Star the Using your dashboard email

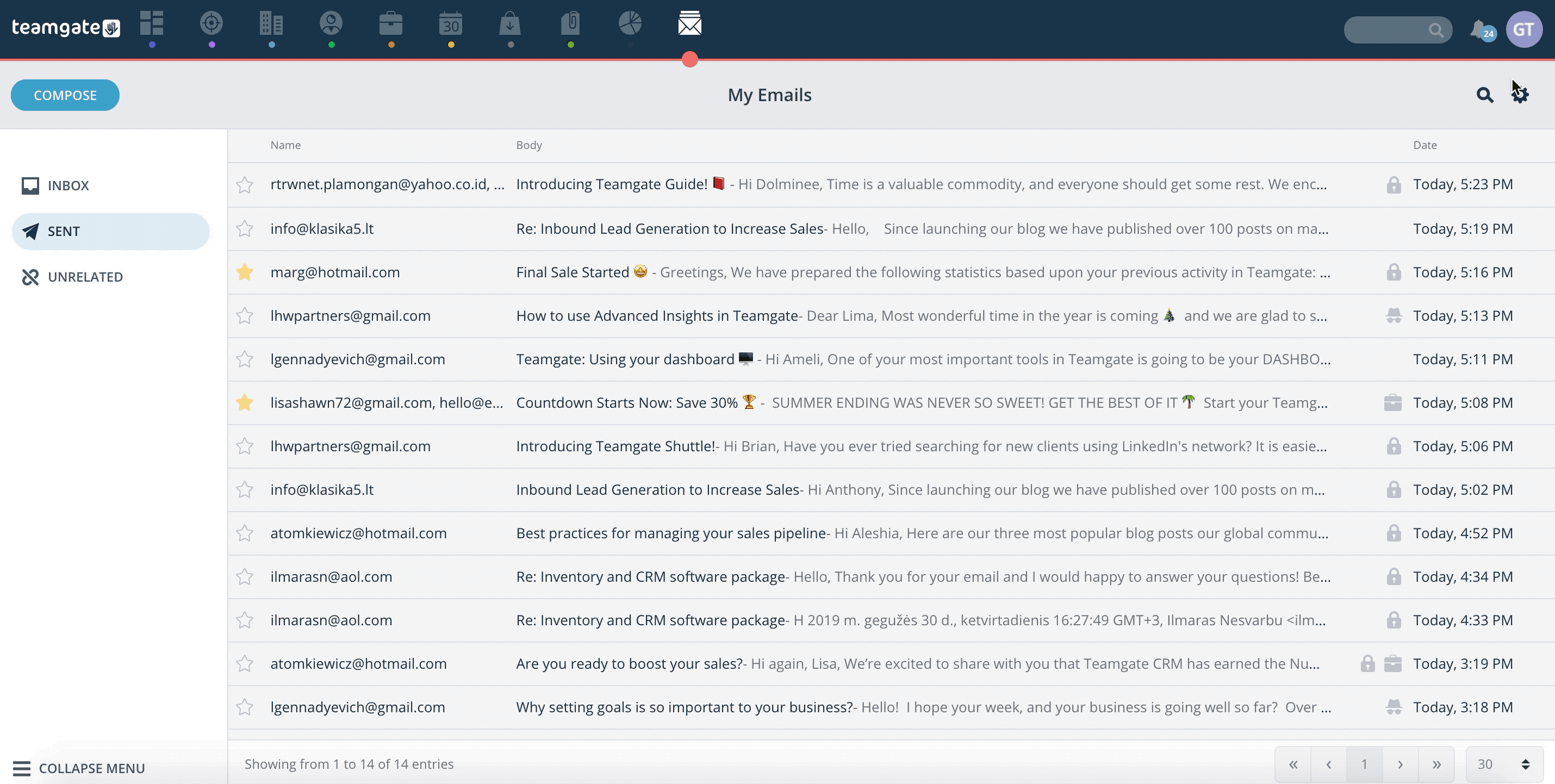245,359
